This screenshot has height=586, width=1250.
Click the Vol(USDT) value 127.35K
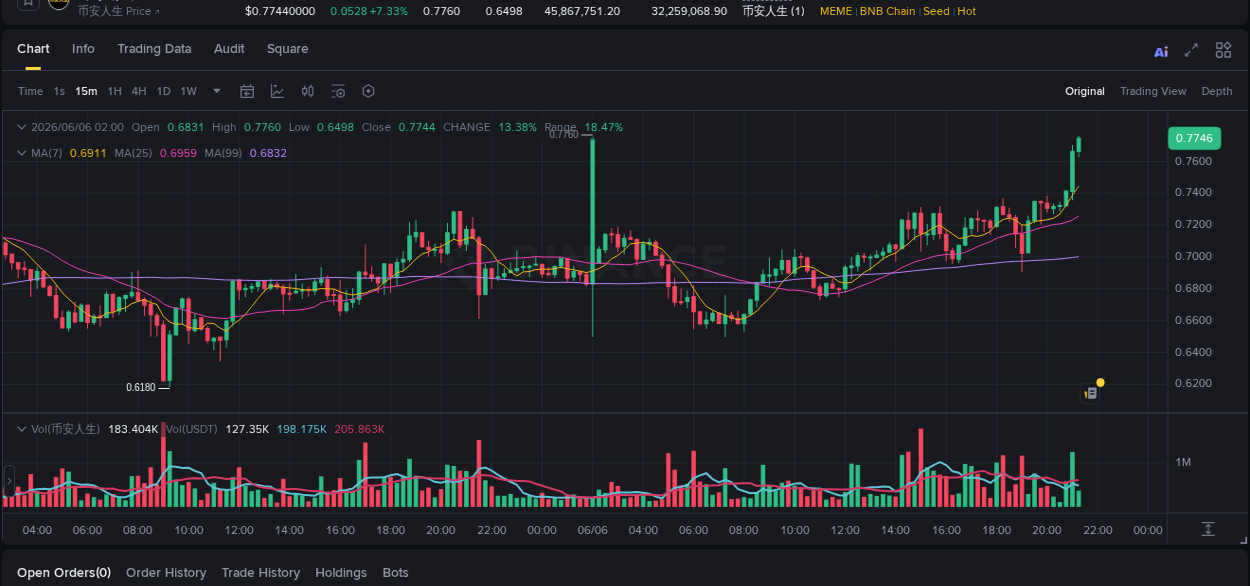click(x=247, y=429)
